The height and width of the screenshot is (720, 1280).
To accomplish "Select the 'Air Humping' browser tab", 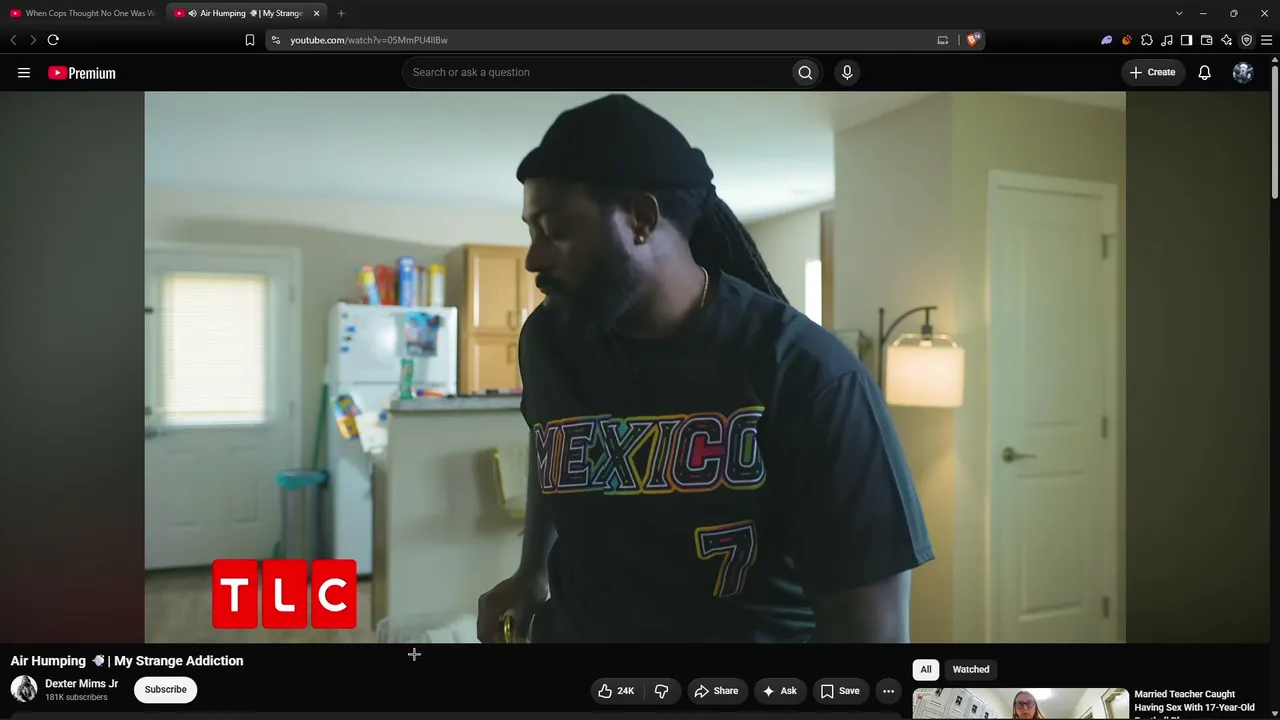I will point(246,13).
